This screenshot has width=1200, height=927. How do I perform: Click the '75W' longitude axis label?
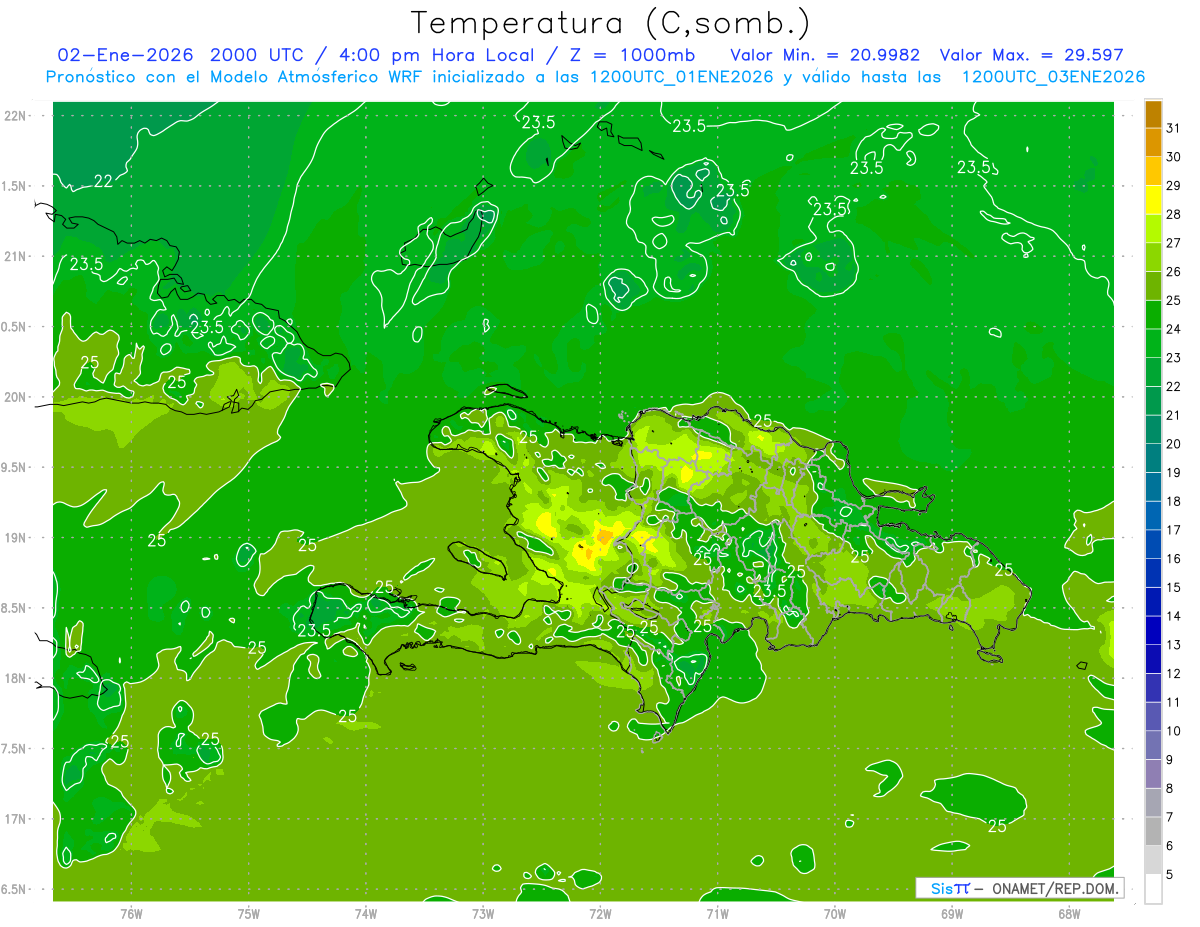tap(248, 914)
